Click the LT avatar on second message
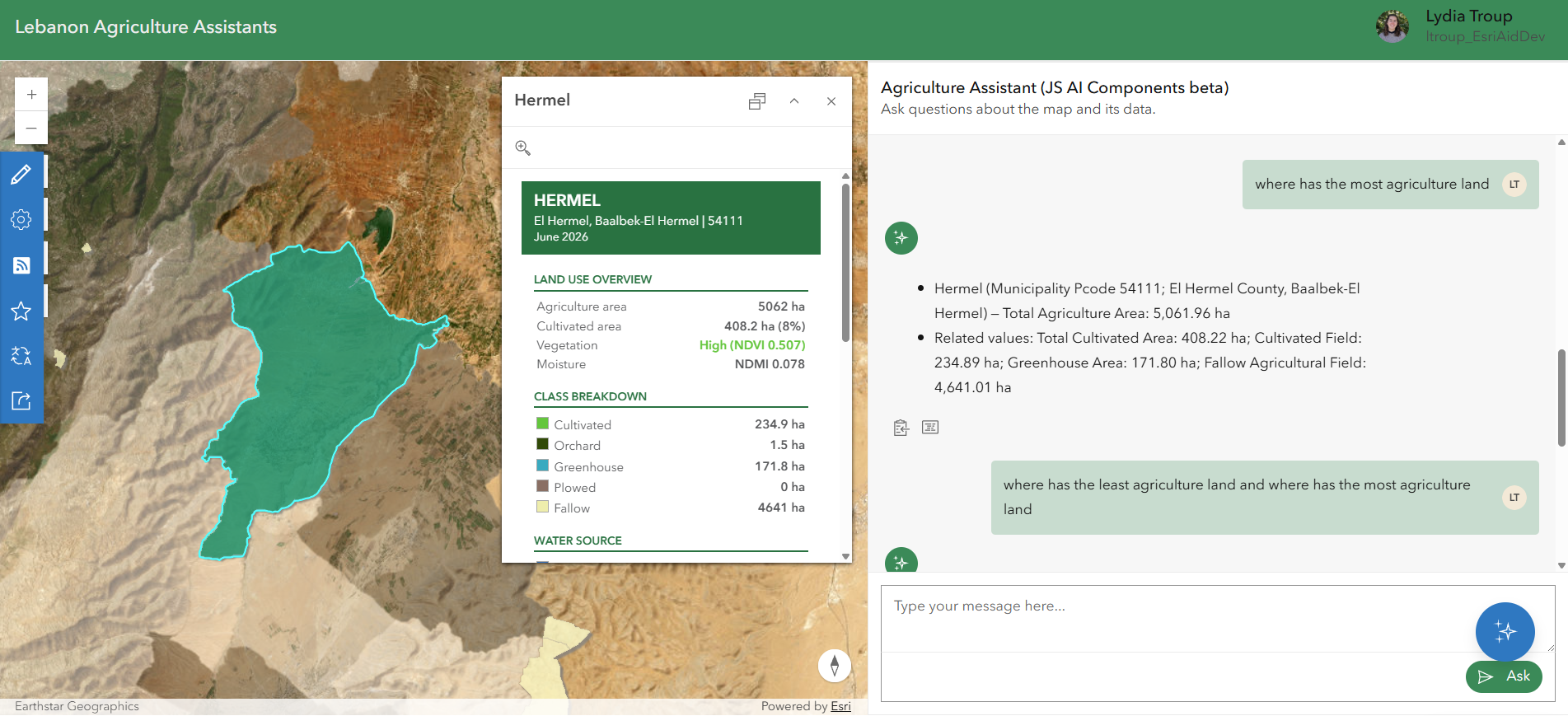The width and height of the screenshot is (1568, 716). point(1514,498)
